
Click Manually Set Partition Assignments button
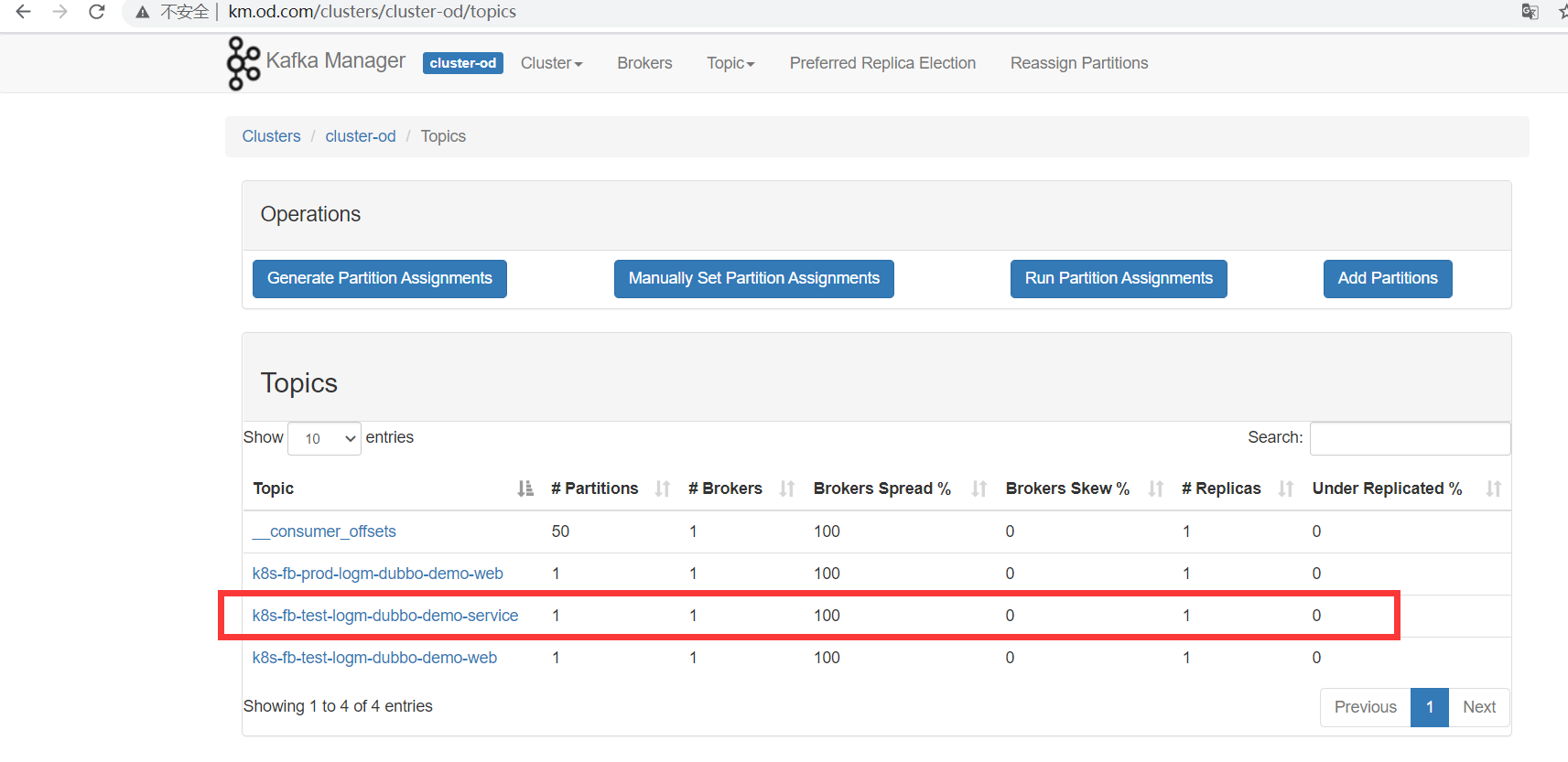[x=754, y=279]
